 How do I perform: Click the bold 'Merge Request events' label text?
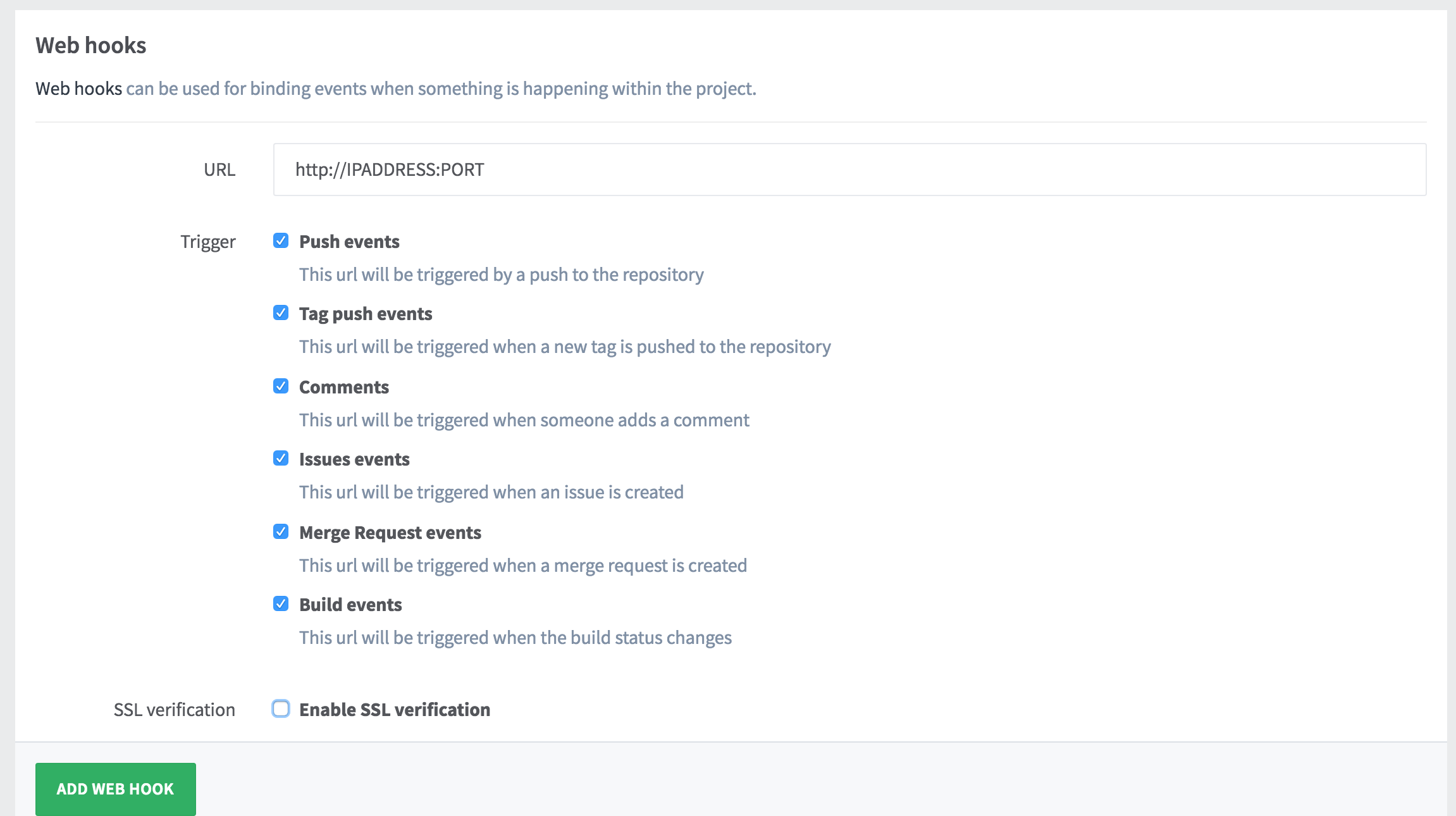[390, 533]
